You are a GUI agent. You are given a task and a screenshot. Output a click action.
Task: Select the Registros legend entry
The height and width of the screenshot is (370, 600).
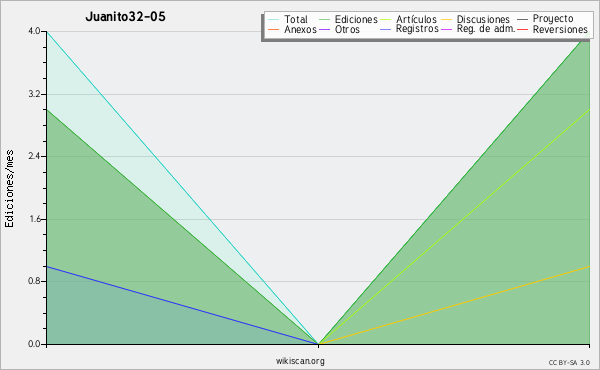coord(417,29)
